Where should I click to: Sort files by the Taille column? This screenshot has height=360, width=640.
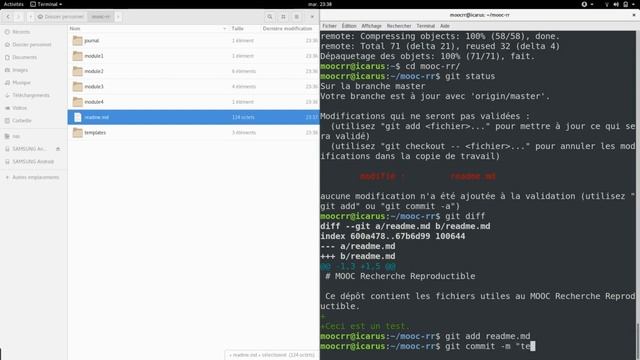click(x=238, y=29)
